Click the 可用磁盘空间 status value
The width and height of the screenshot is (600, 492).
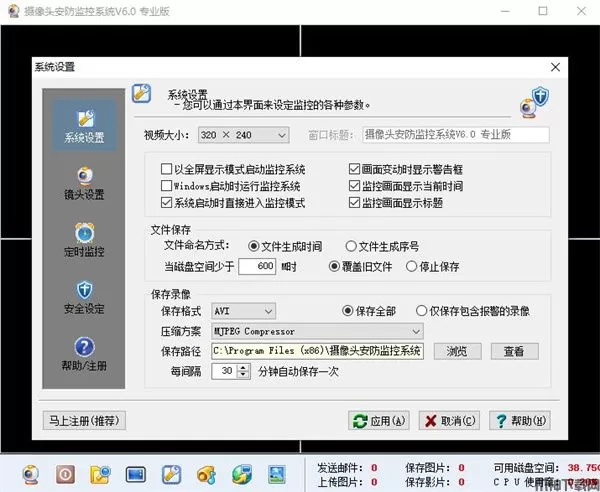click(584, 468)
